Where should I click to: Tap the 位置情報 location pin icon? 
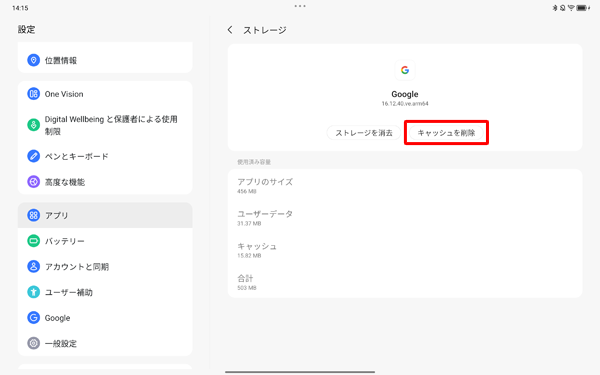coord(33,60)
